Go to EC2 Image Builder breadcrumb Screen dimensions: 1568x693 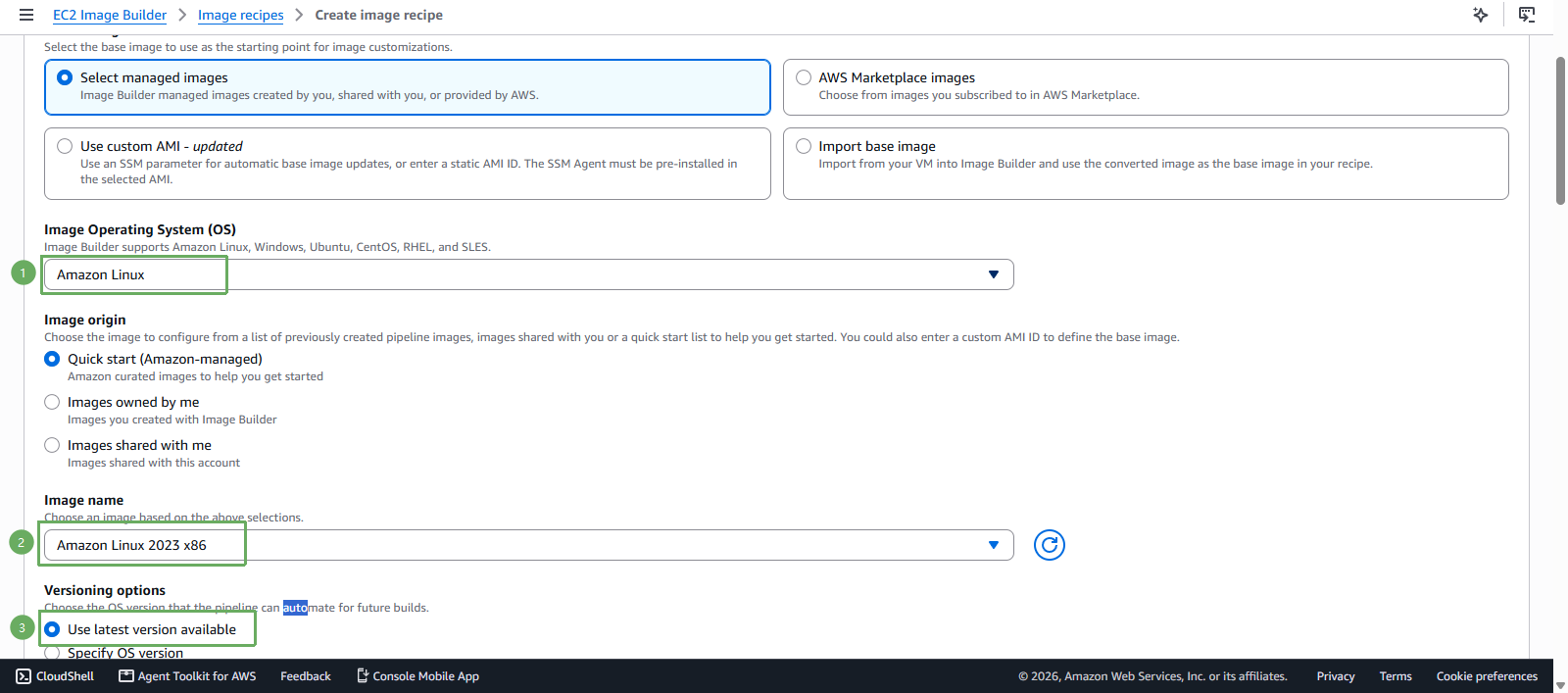coord(110,15)
